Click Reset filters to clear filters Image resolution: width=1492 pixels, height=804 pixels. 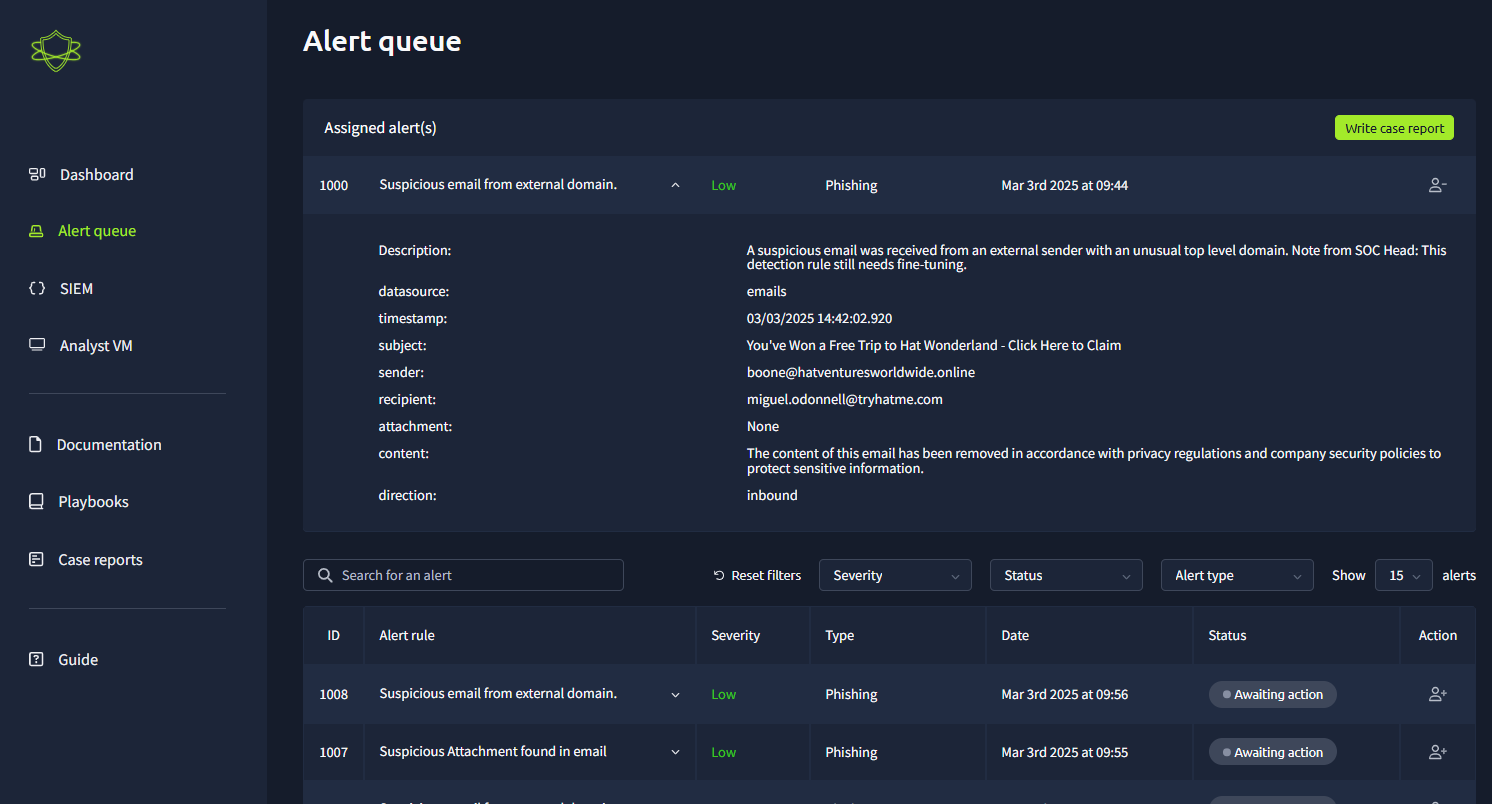757,575
